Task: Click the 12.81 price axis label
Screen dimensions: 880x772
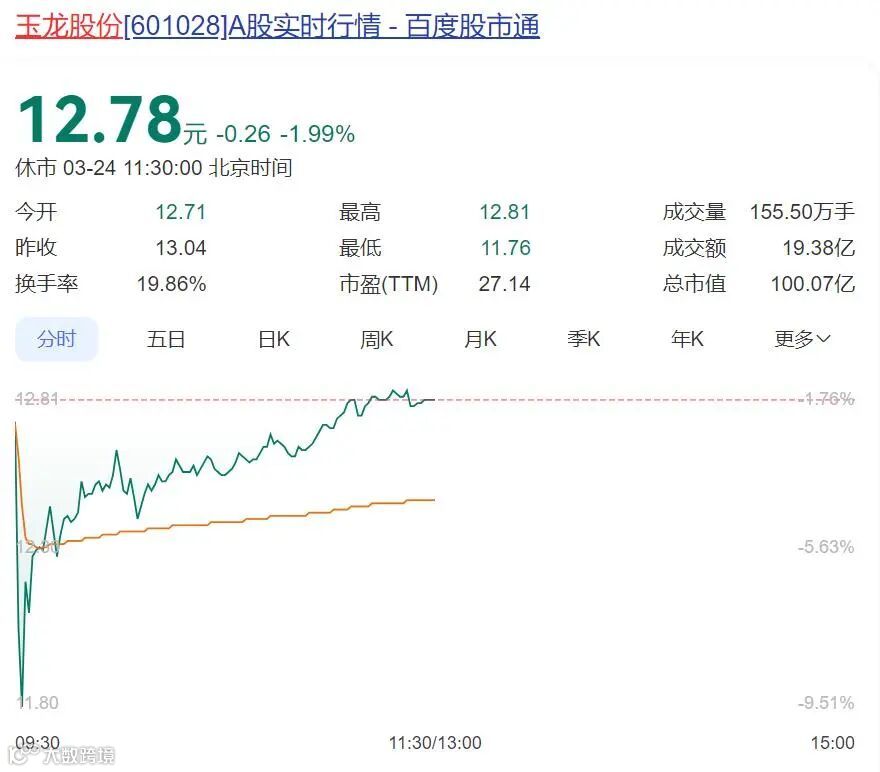Action: 37,399
